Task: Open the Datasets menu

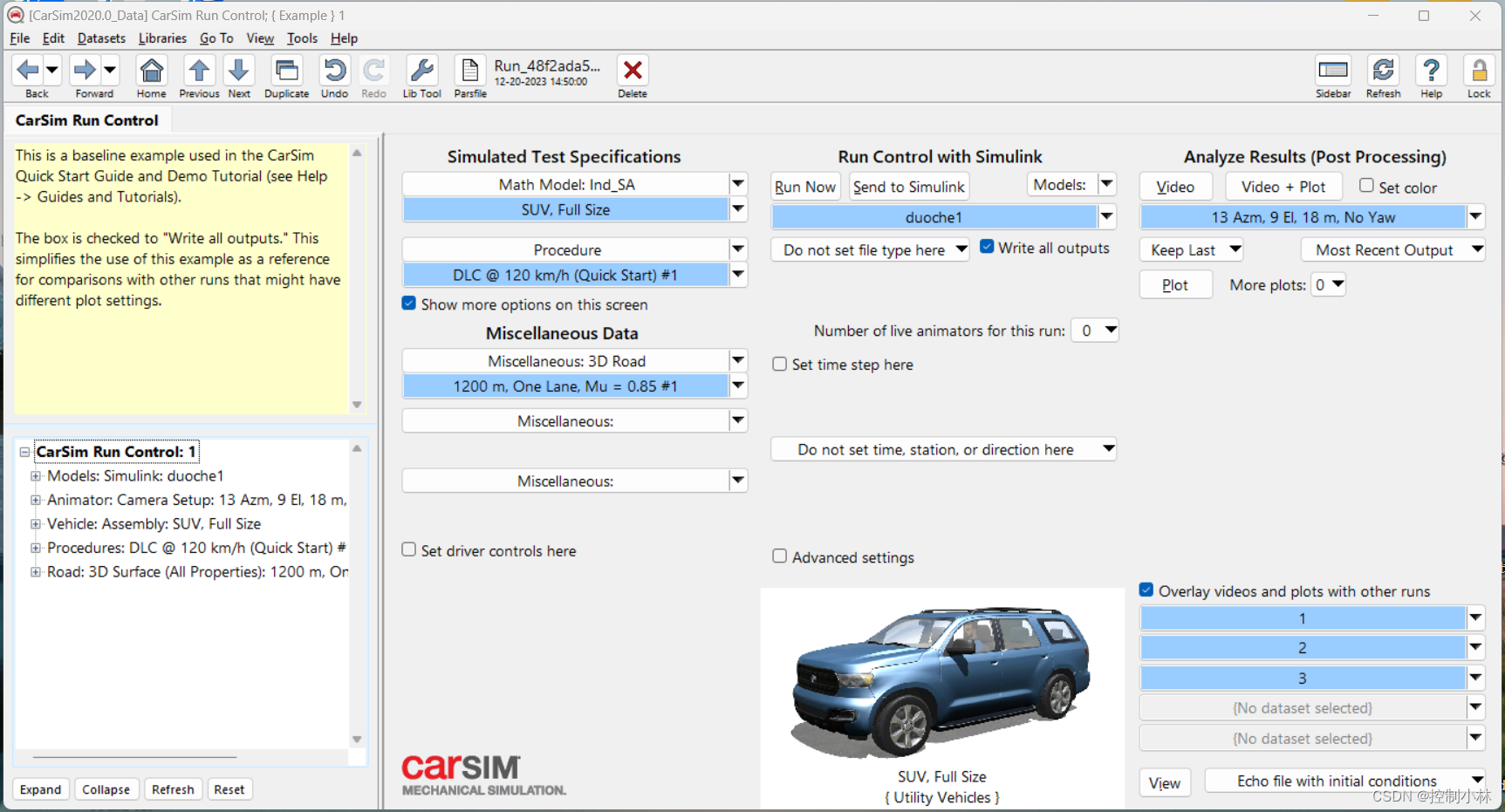Action: click(101, 38)
